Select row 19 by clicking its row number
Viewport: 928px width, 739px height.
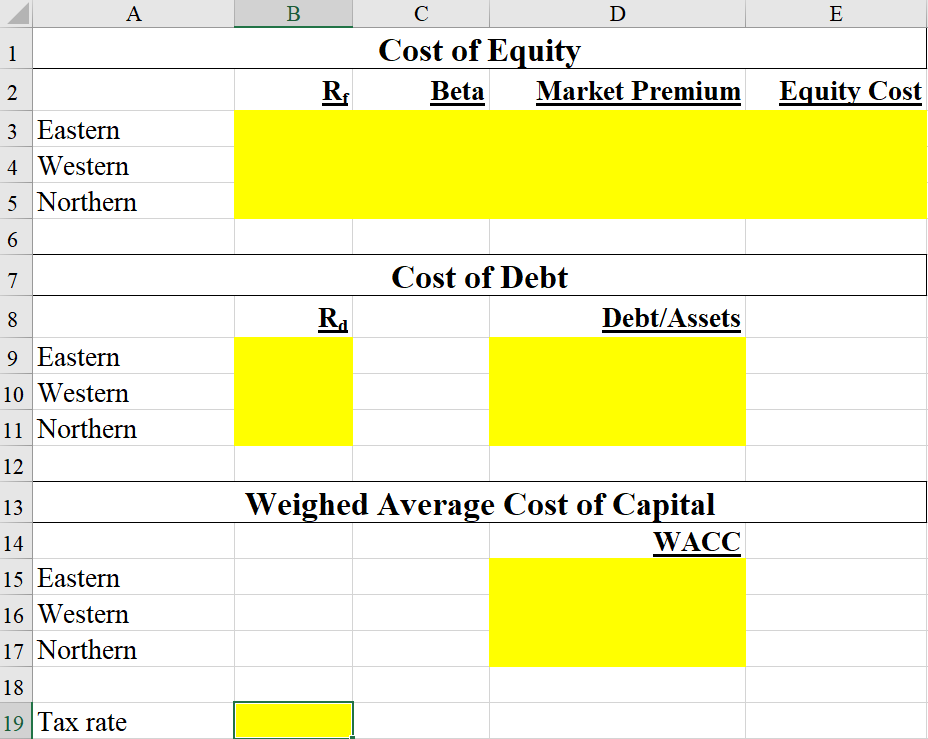coord(14,720)
